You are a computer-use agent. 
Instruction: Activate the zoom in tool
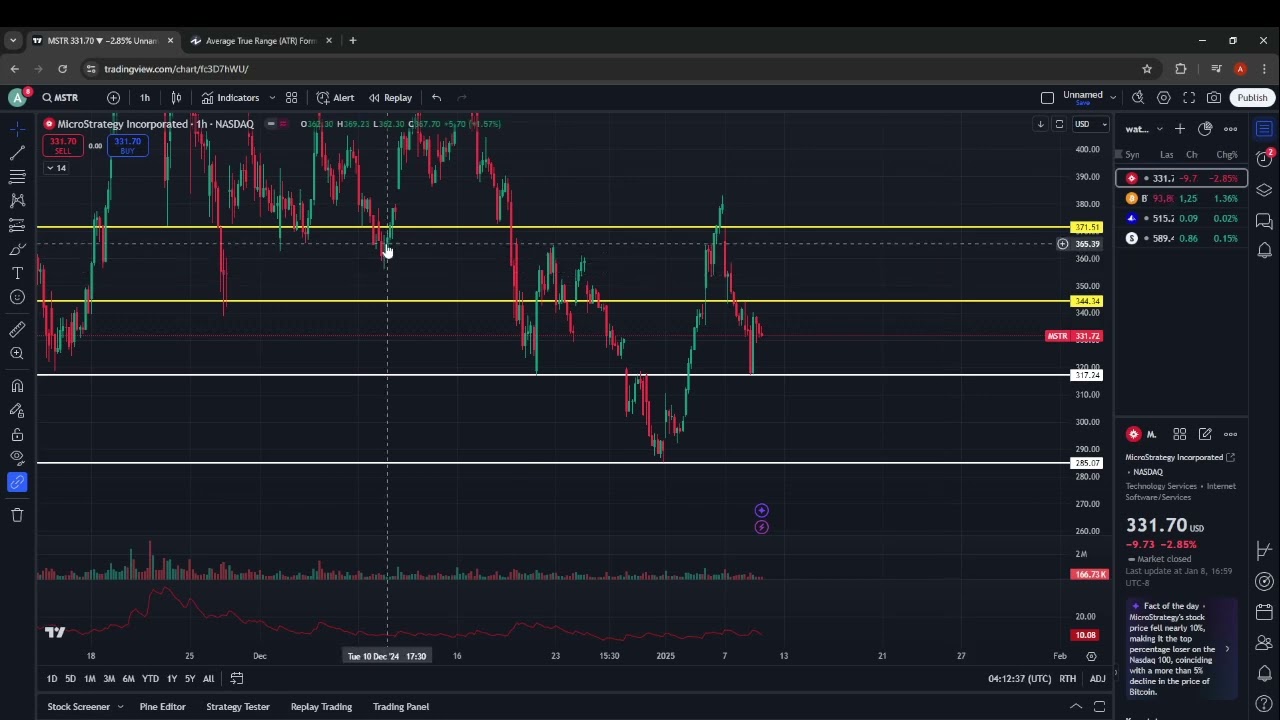(x=17, y=353)
